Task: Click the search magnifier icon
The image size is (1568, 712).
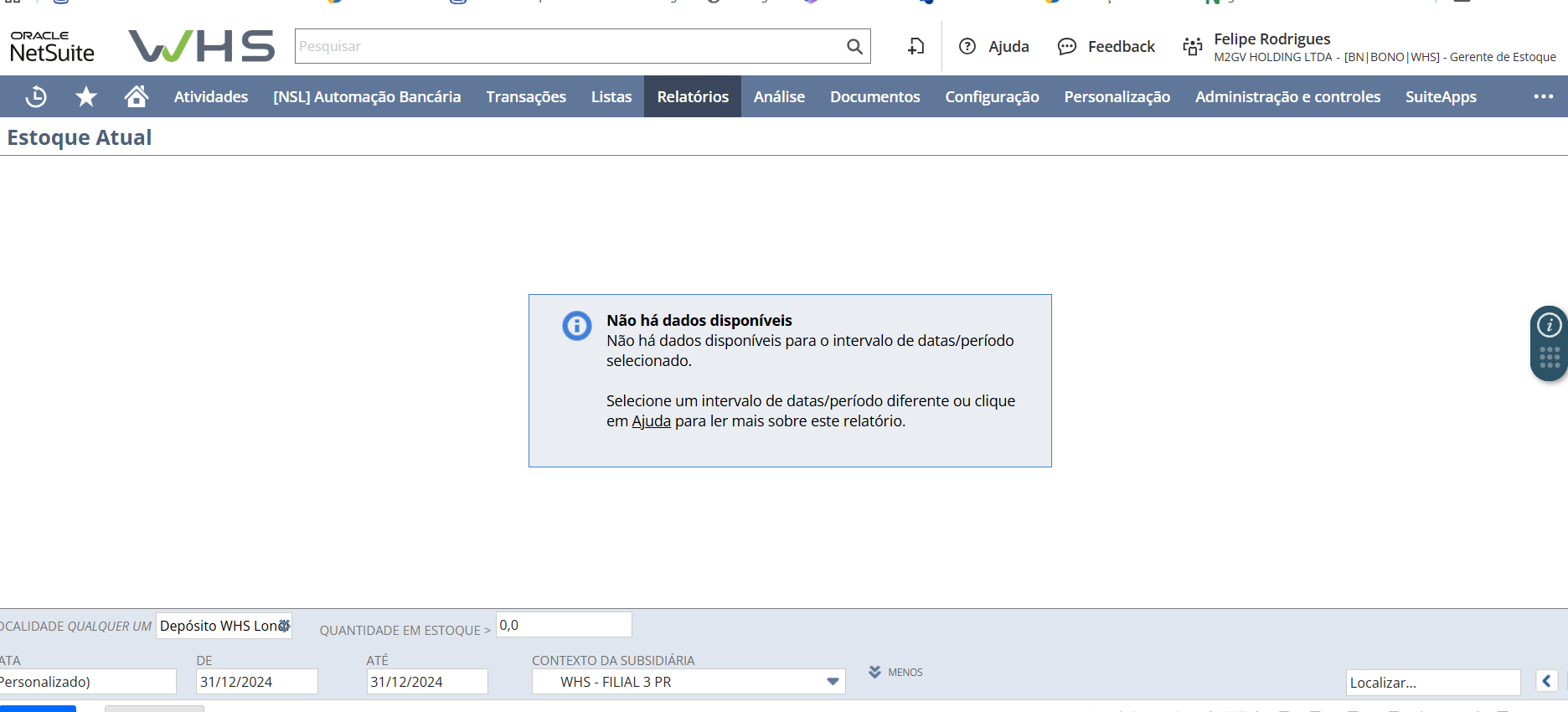Action: coord(854,47)
